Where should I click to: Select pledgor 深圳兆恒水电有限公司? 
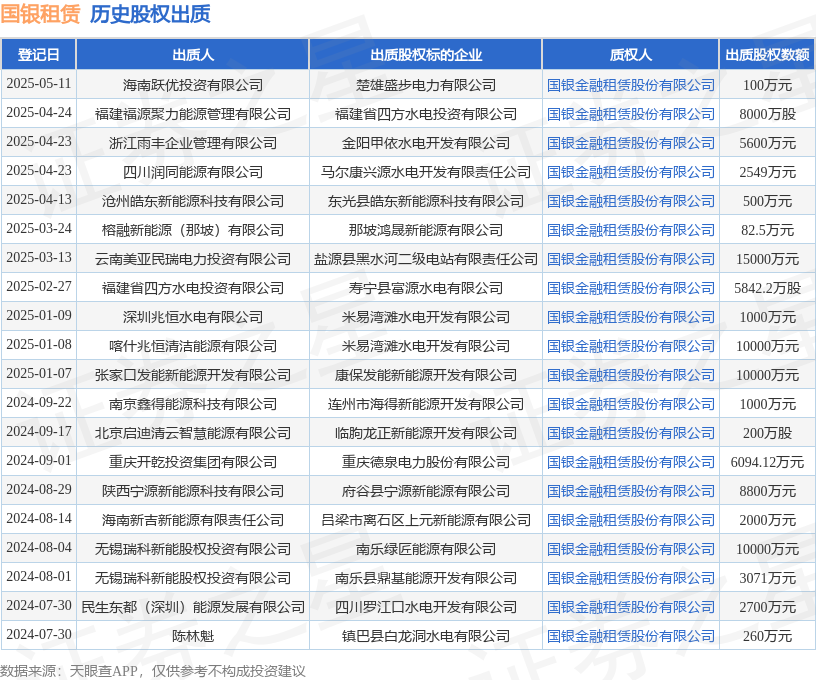[x=193, y=317]
